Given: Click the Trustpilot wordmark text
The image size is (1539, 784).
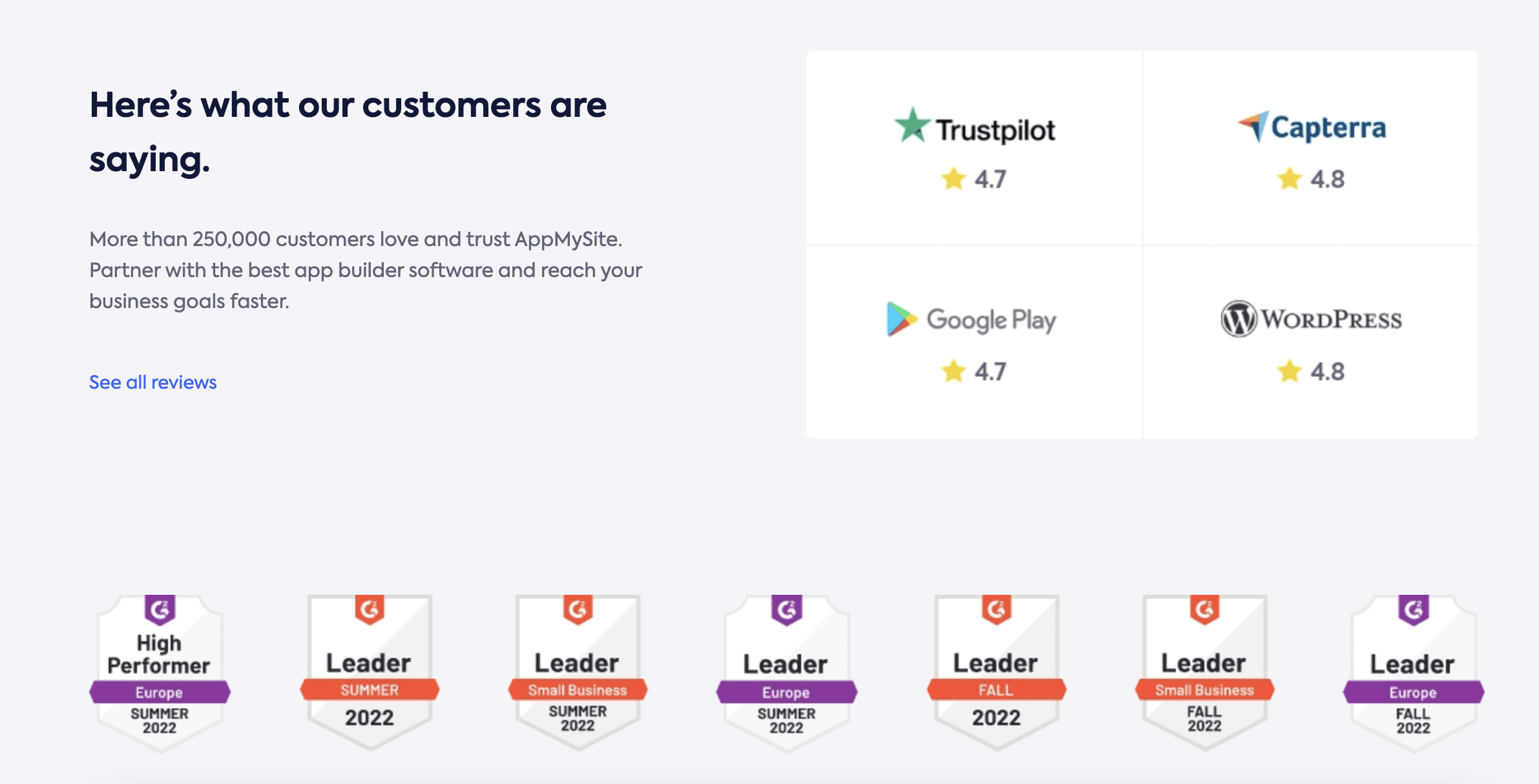Looking at the screenshot, I should click(x=996, y=130).
